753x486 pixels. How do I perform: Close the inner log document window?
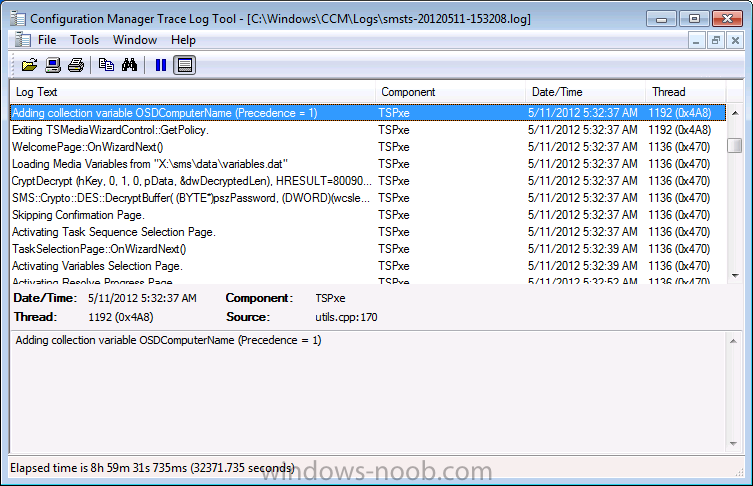(x=735, y=41)
